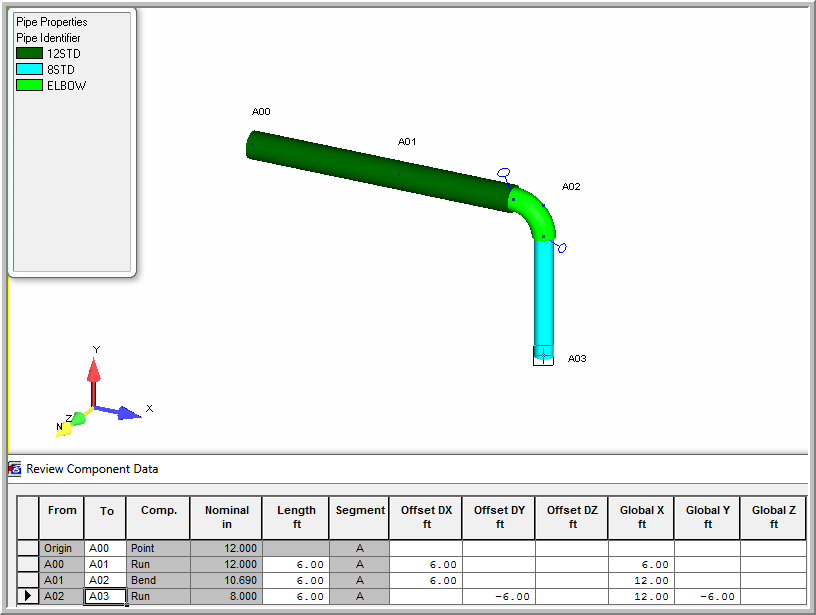Click the 12STD legend label

63,54
